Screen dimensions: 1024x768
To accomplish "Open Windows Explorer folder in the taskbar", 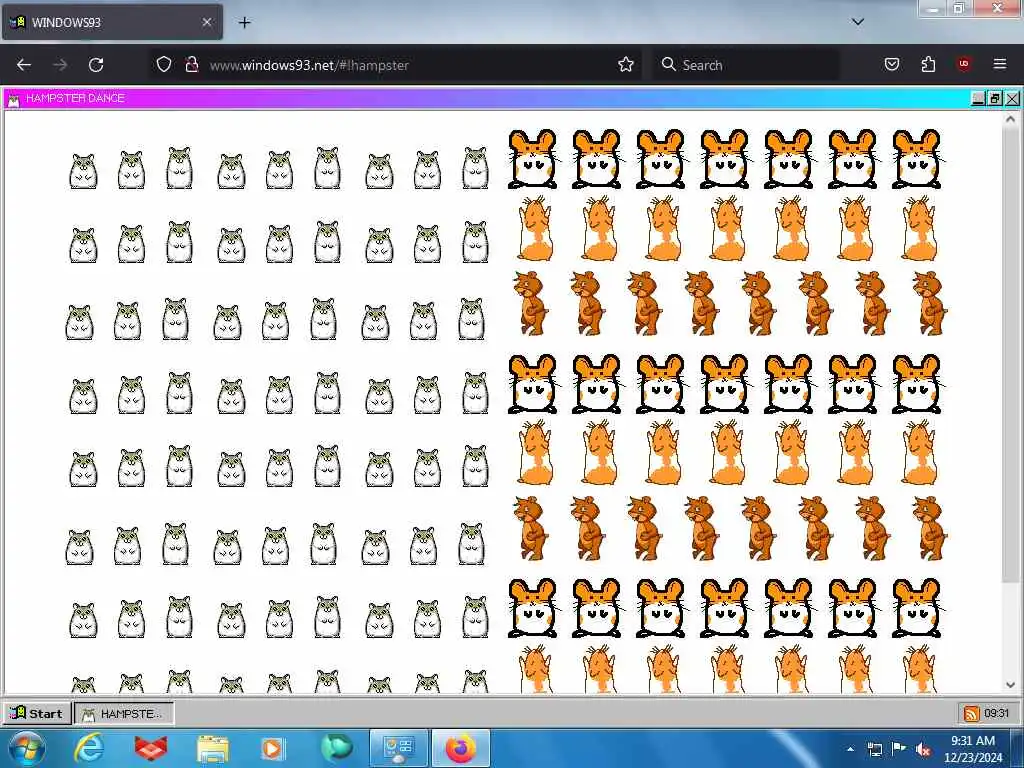I will [213, 749].
